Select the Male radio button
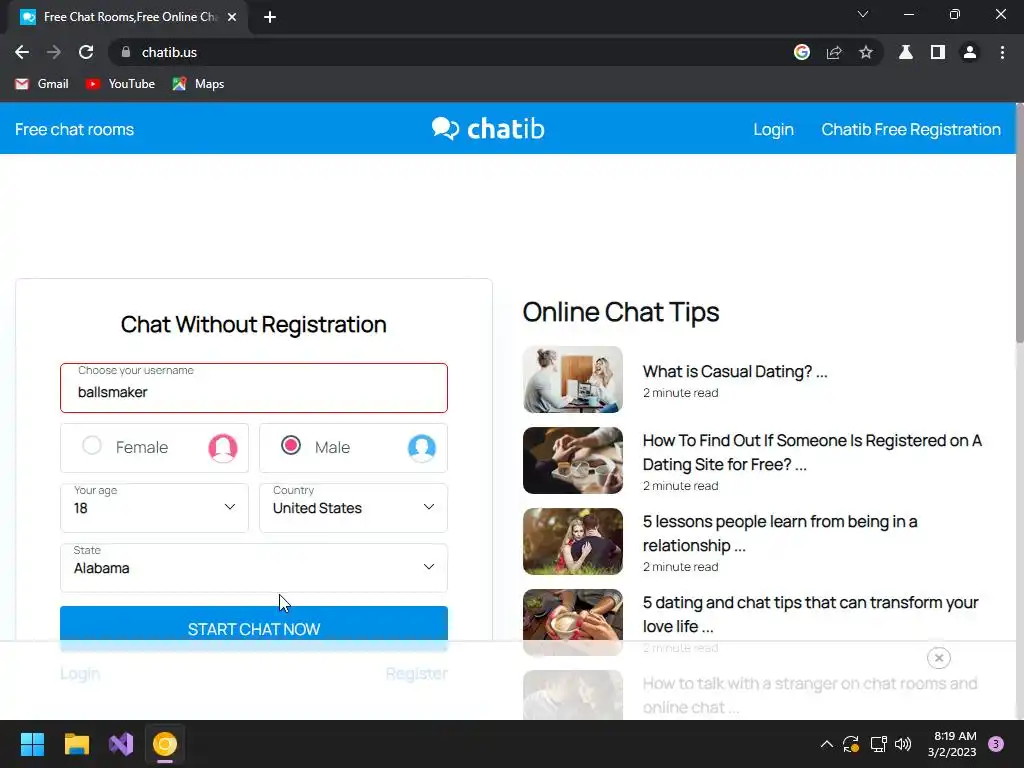Image resolution: width=1024 pixels, height=768 pixels. [291, 445]
